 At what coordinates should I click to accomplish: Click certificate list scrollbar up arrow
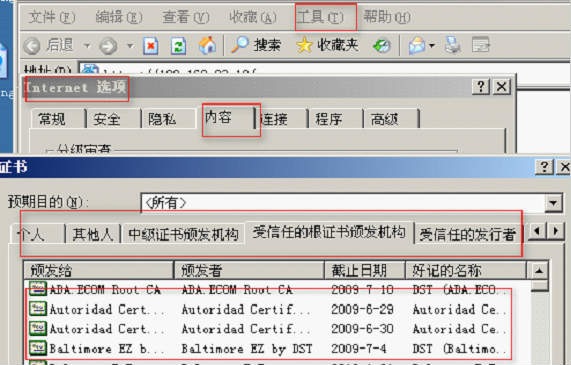(x=539, y=271)
